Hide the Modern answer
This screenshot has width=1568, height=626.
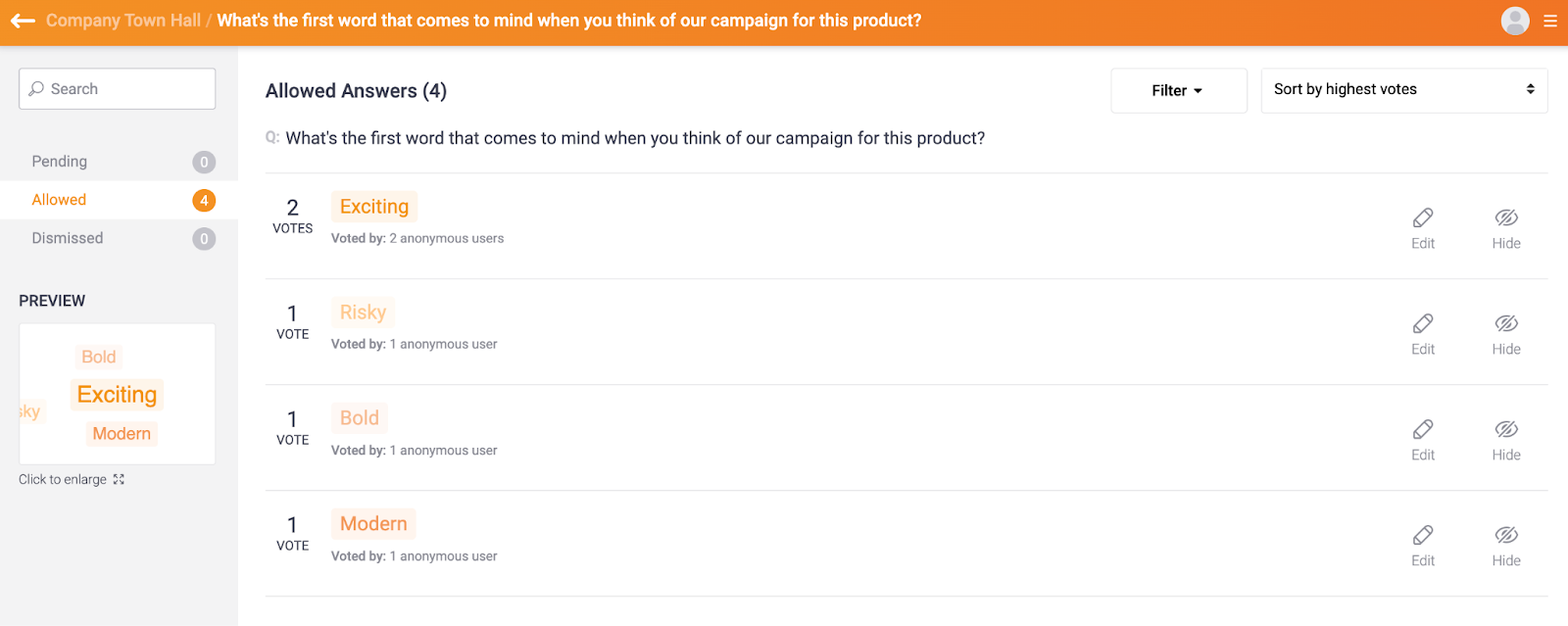[x=1506, y=535]
